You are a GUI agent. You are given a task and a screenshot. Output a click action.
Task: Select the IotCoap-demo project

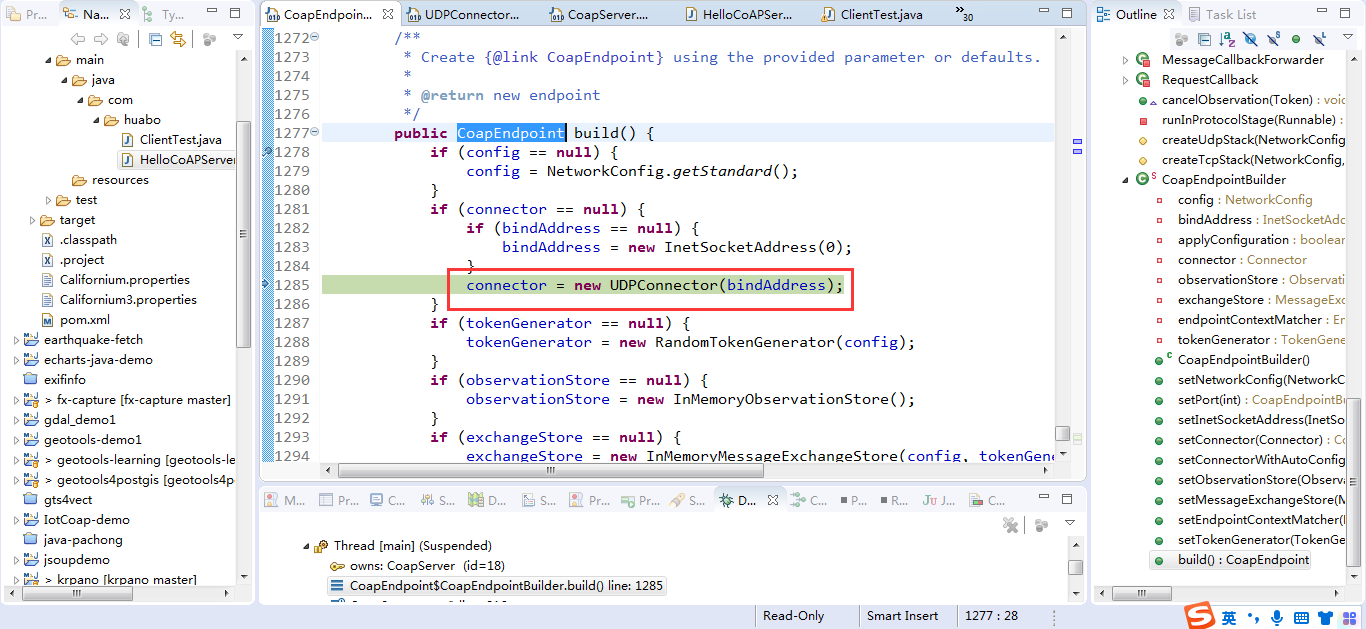click(x=77, y=520)
